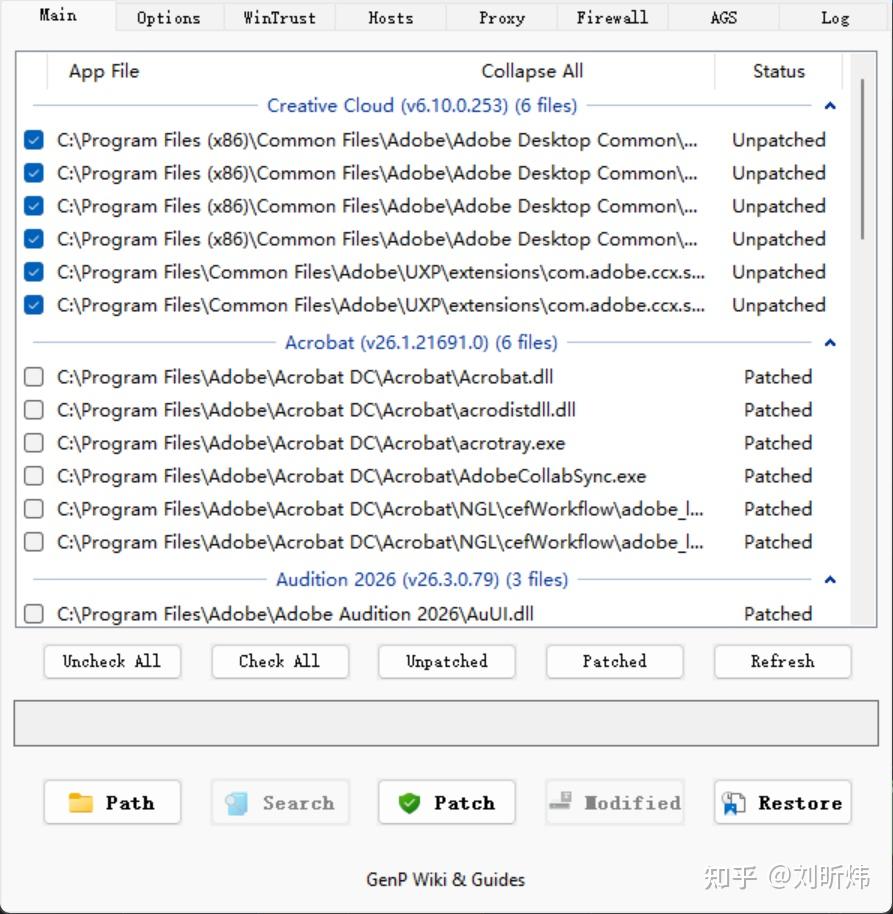Collapse the Acrobat group arrow
The image size is (893, 914).
click(830, 342)
